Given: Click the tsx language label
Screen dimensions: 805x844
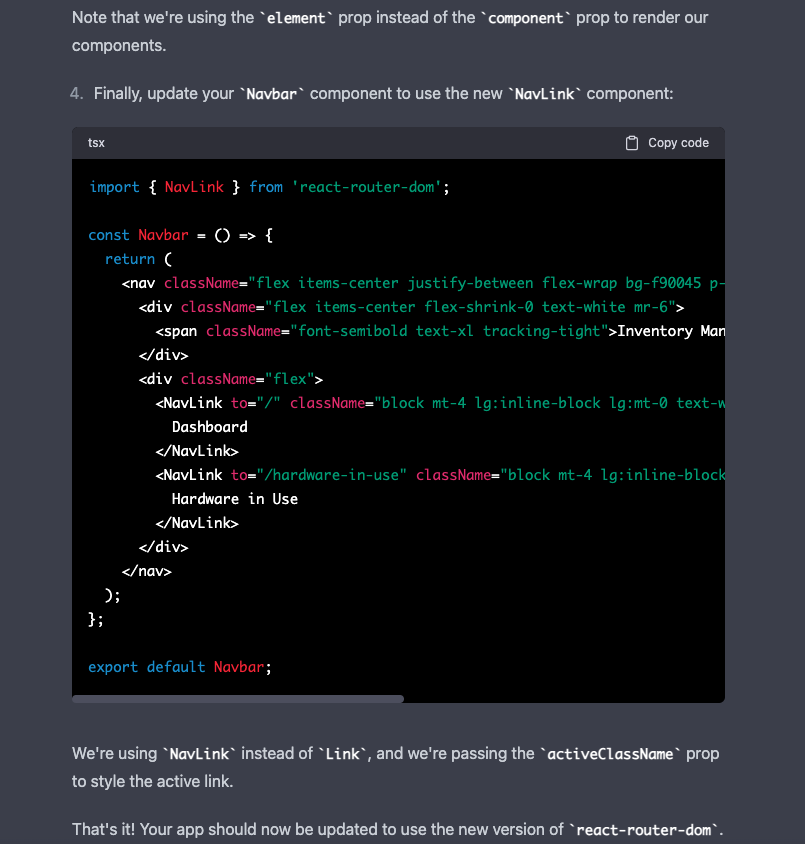Looking at the screenshot, I should tap(96, 143).
